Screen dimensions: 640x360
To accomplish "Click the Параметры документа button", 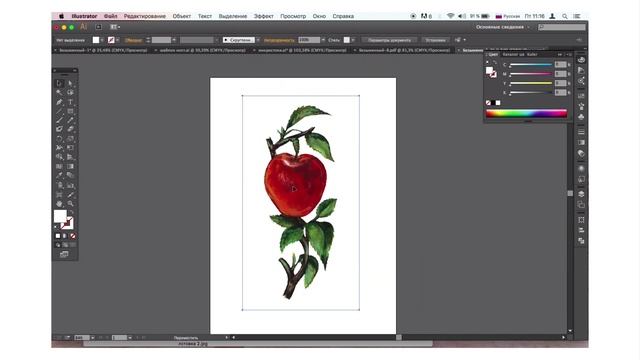I will (389, 40).
